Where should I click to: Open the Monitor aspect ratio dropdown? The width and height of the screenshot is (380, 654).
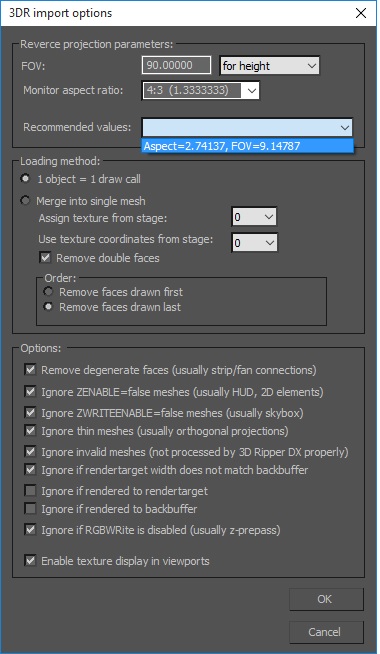pyautogui.click(x=201, y=90)
